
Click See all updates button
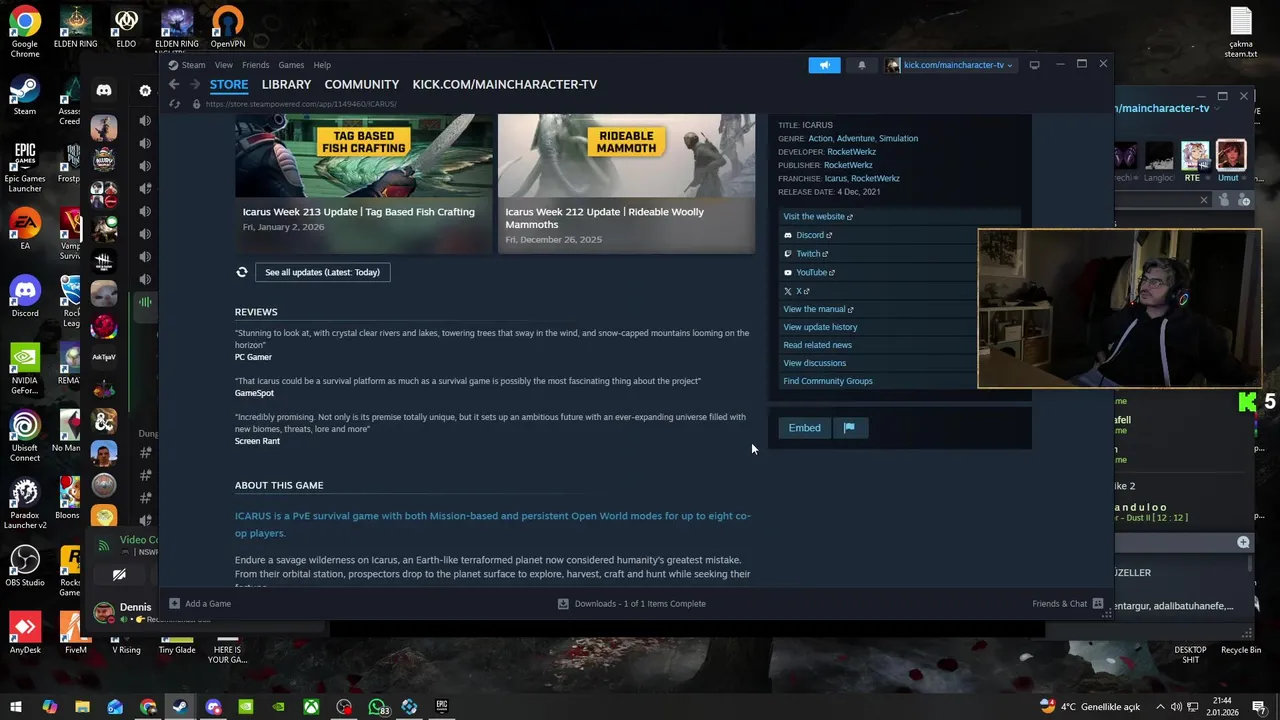point(322,272)
